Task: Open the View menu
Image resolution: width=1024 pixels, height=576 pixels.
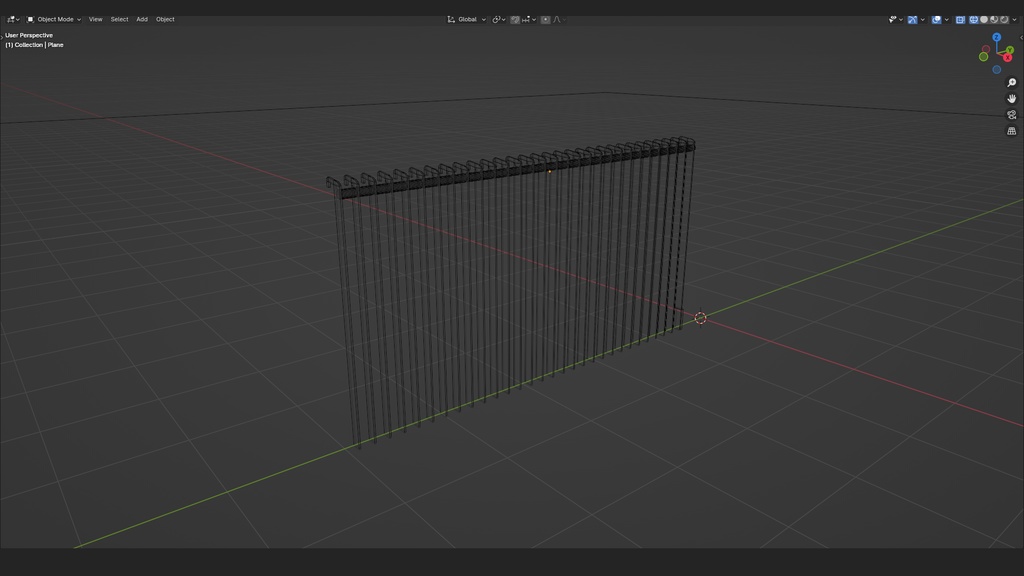Action: click(95, 19)
